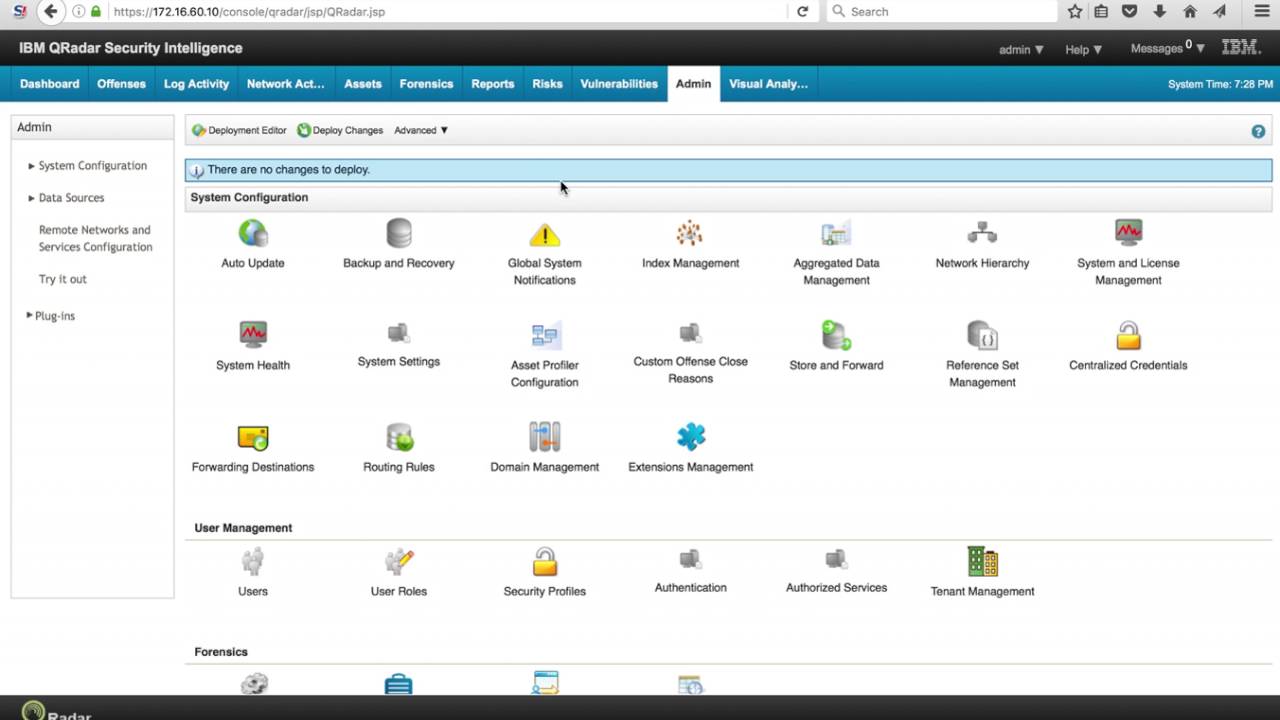This screenshot has width=1280, height=720.
Task: Open Reference Set Management
Action: pos(982,356)
